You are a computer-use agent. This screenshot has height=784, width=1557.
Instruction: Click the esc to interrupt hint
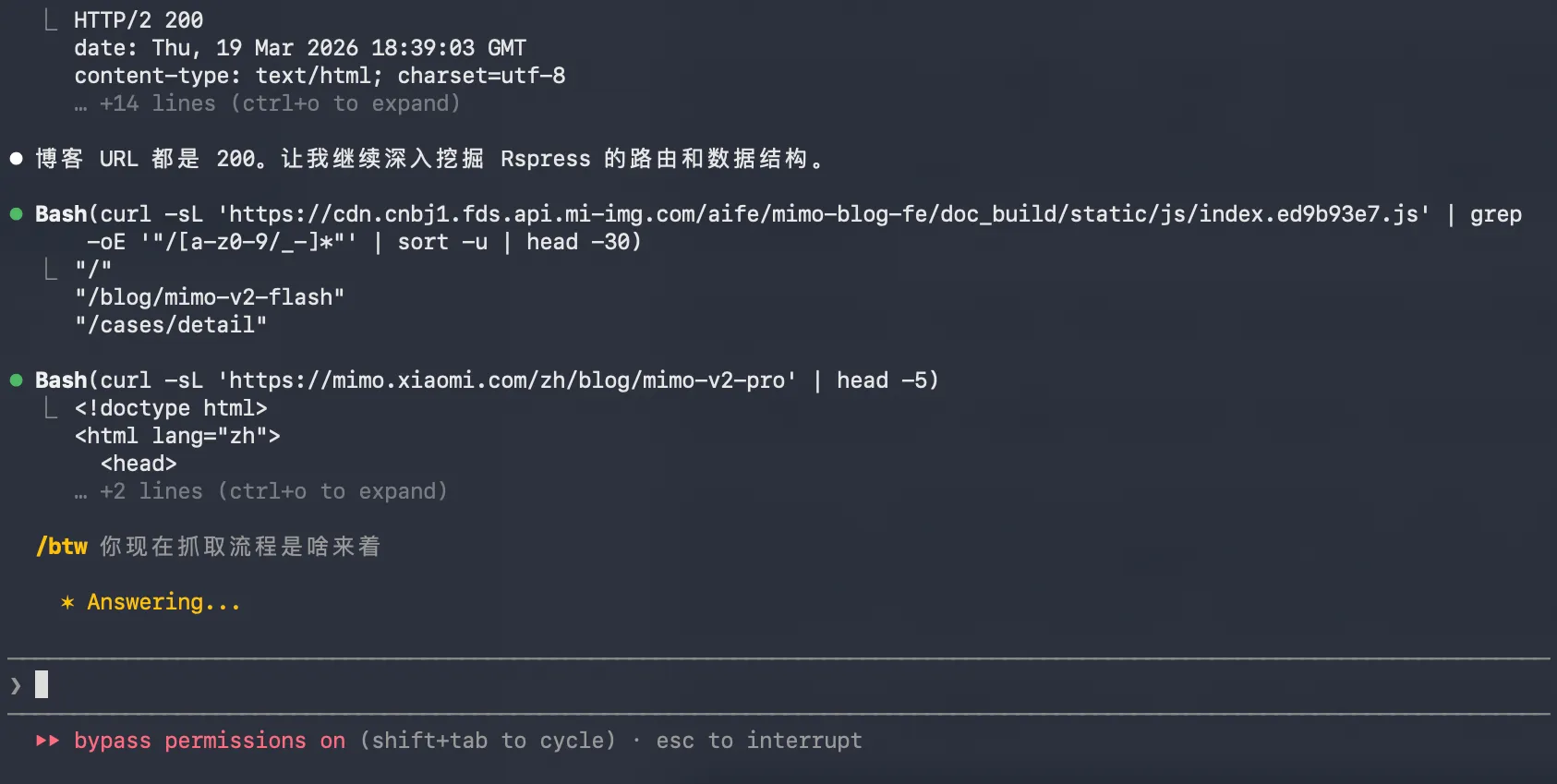[759, 741]
